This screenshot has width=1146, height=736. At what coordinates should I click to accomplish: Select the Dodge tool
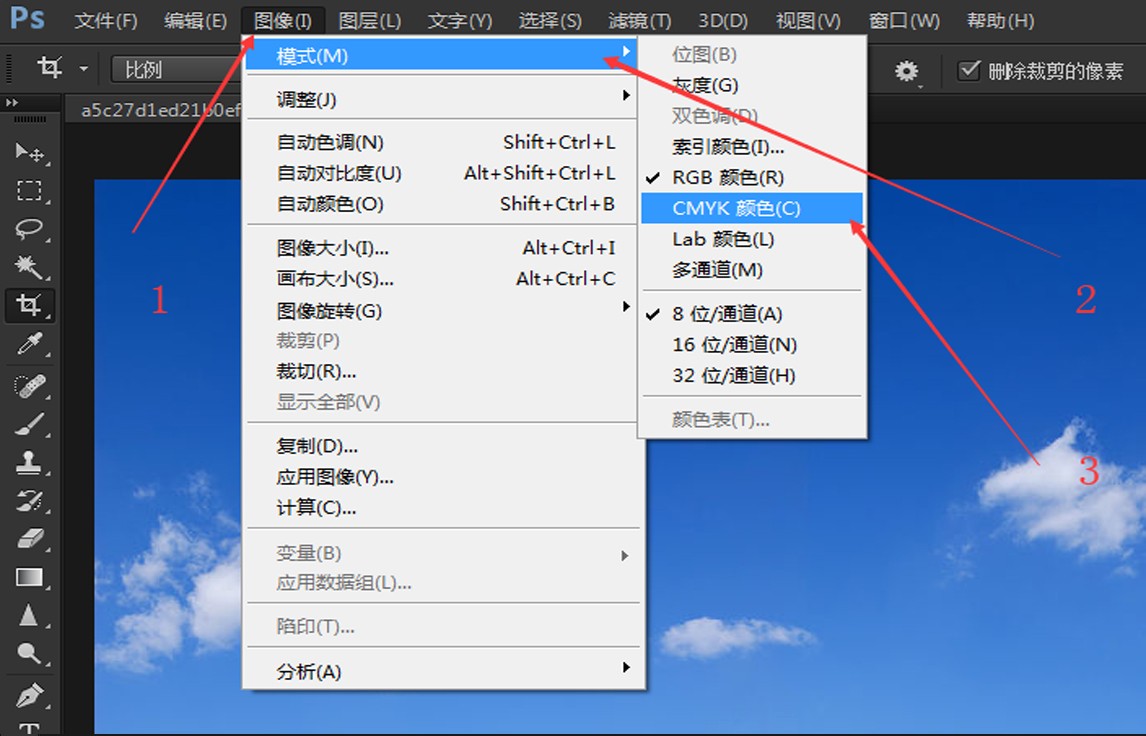point(29,653)
